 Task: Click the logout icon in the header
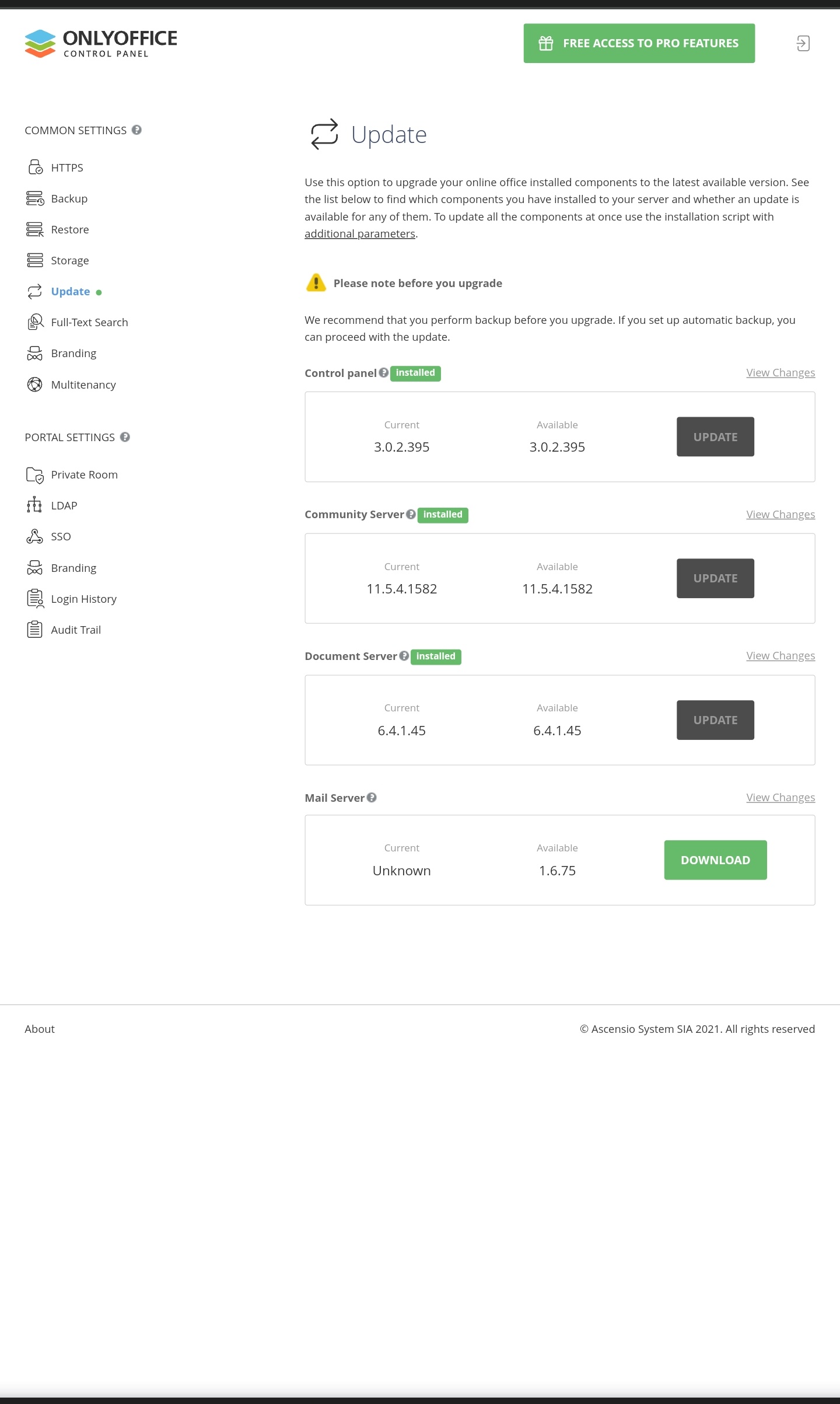803,43
